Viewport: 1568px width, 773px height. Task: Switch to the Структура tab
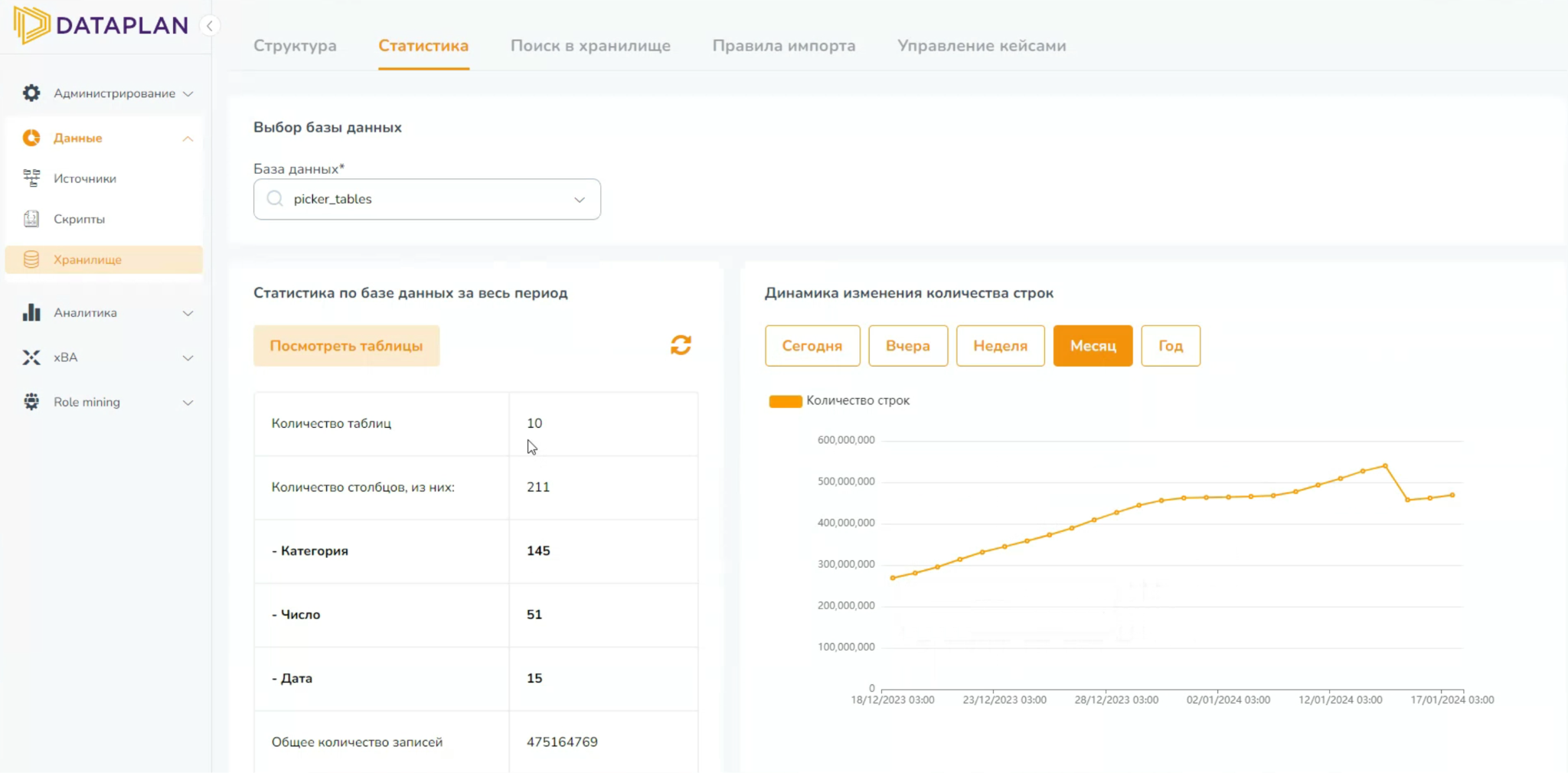coord(295,46)
